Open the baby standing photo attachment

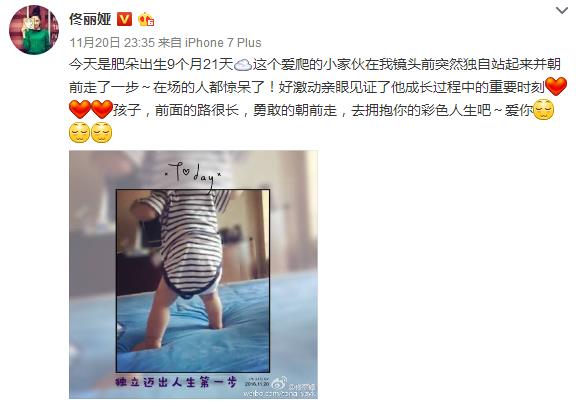pos(193,274)
